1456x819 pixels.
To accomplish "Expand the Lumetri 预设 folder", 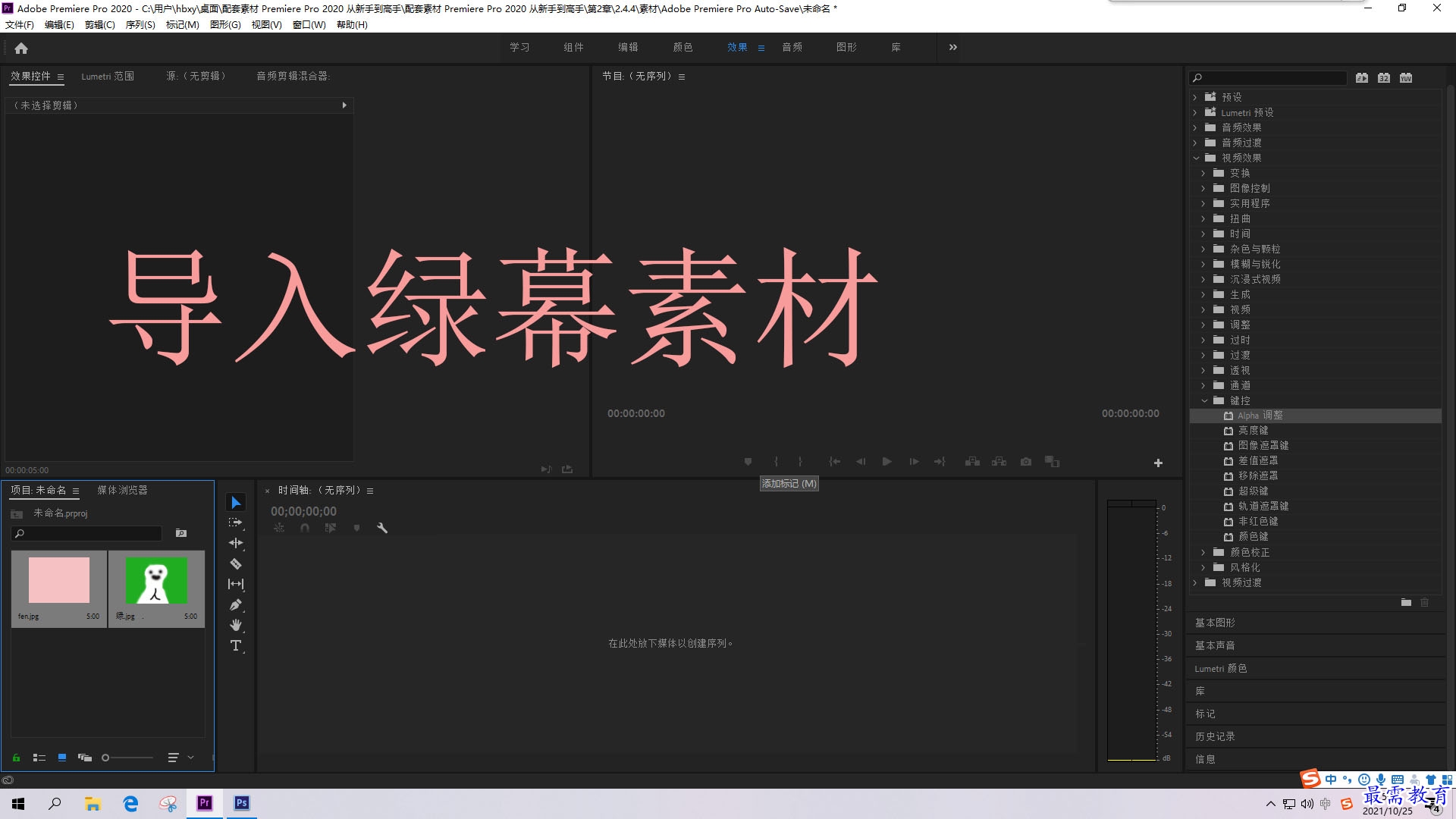I will pos(1195,112).
